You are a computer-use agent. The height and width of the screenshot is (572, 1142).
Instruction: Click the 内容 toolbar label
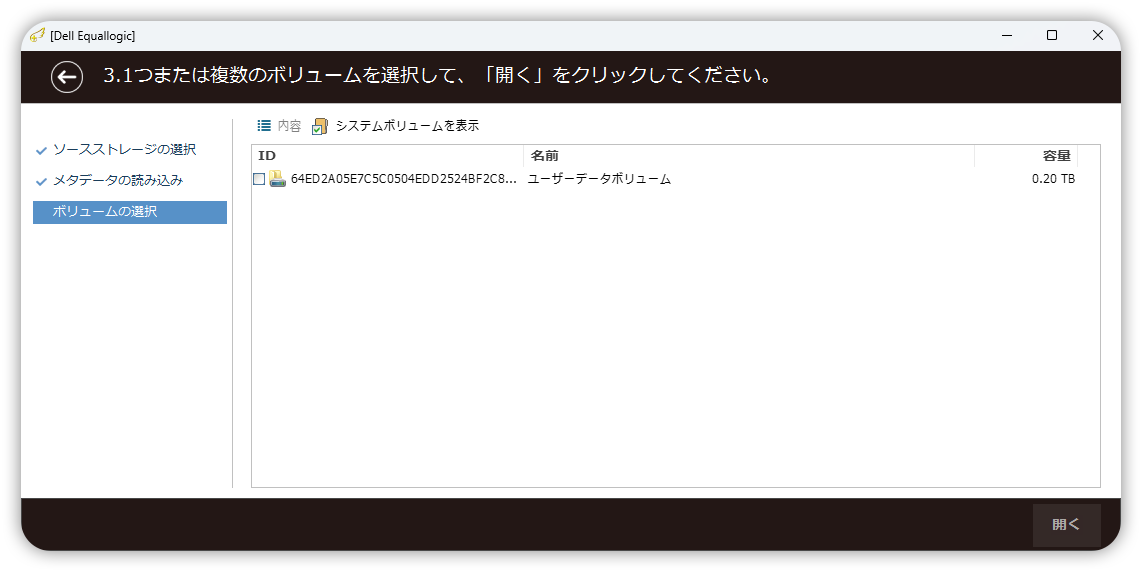pos(289,126)
